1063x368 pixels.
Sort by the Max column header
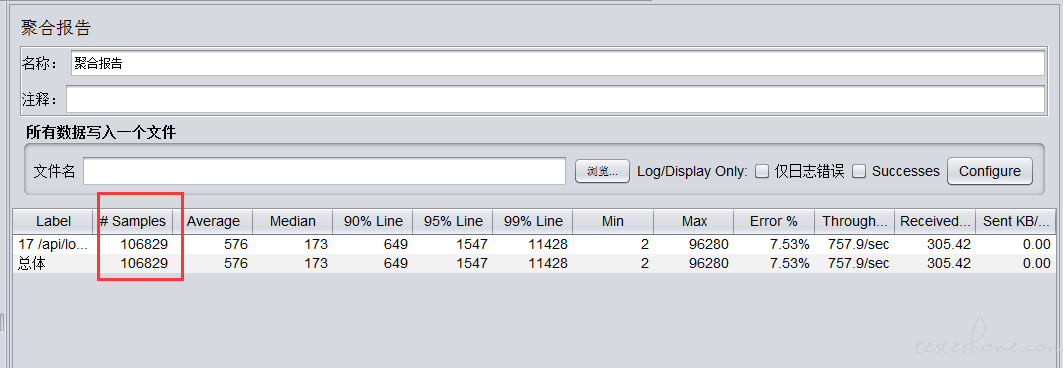[694, 221]
